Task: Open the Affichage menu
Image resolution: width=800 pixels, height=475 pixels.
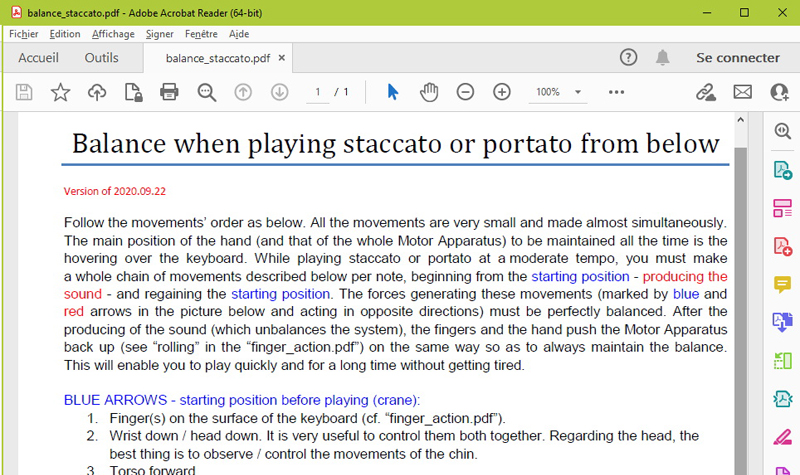Action: pyautogui.click(x=113, y=33)
